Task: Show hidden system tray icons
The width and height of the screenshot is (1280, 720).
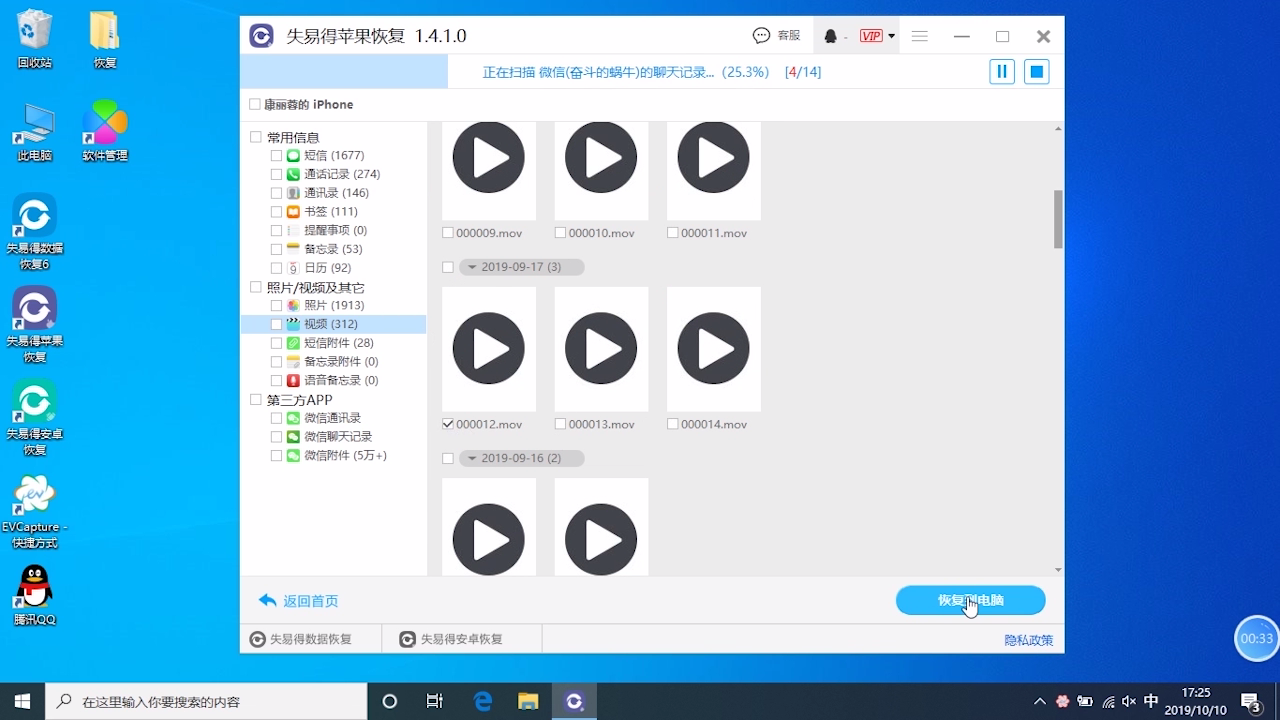Action: [1040, 701]
